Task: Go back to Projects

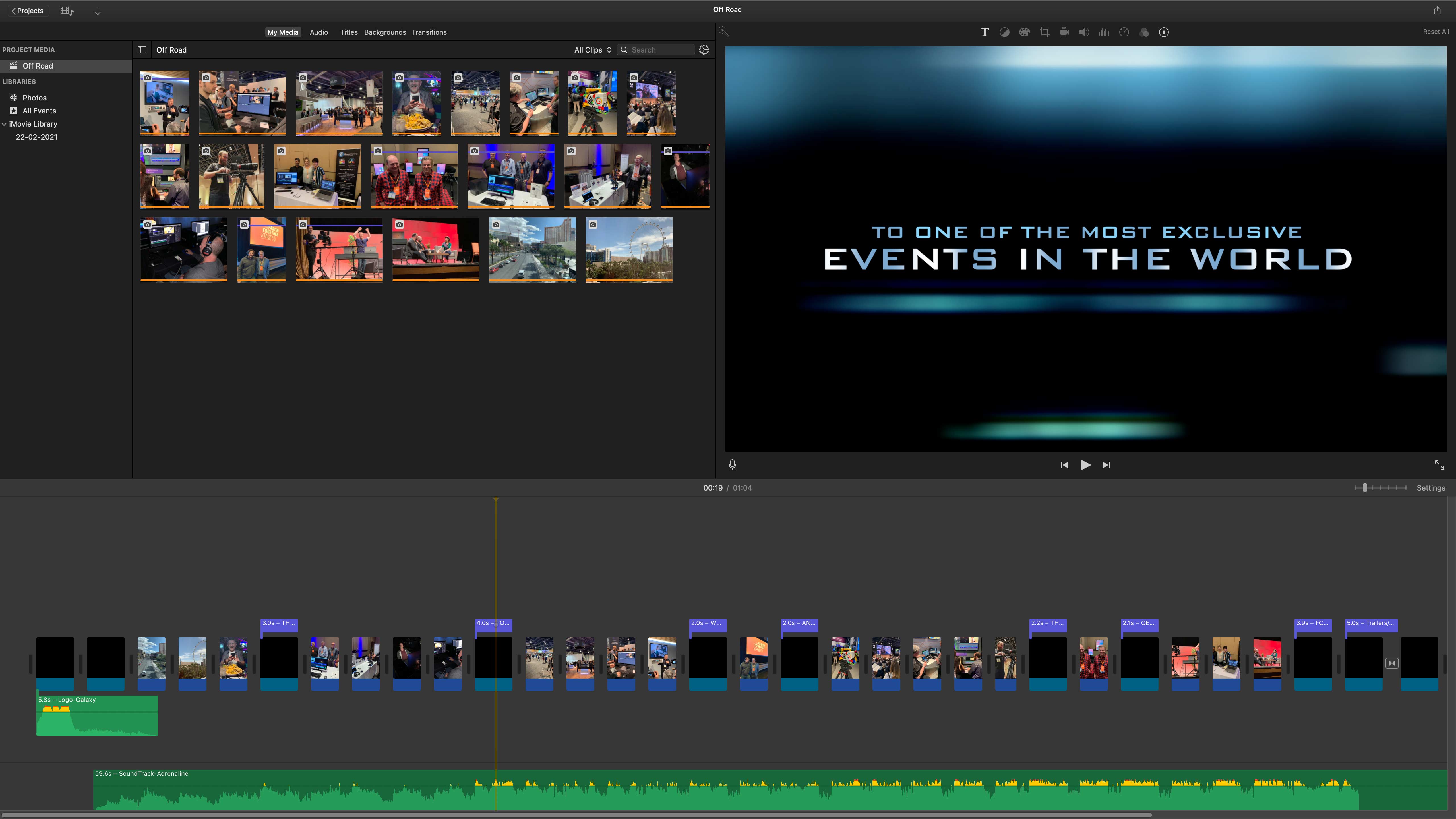Action: (27, 11)
